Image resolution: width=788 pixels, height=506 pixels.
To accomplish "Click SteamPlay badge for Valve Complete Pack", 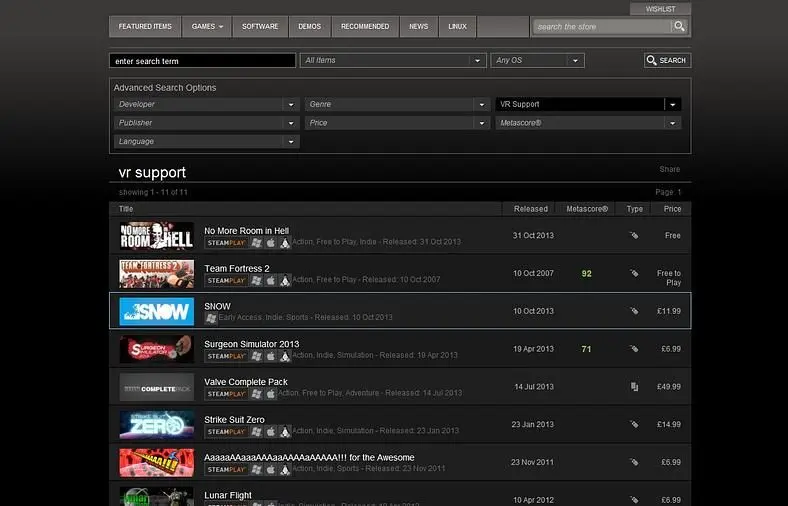I will coord(226,393).
